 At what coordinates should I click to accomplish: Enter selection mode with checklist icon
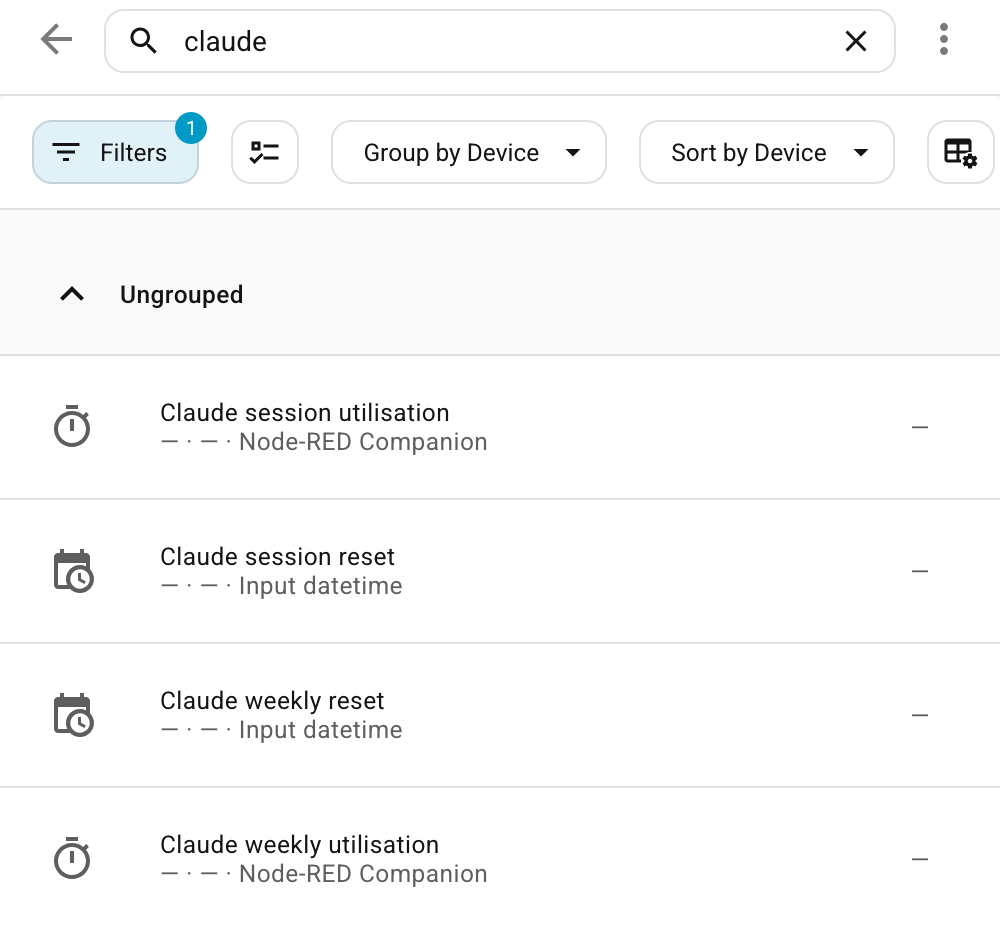pyautogui.click(x=265, y=152)
